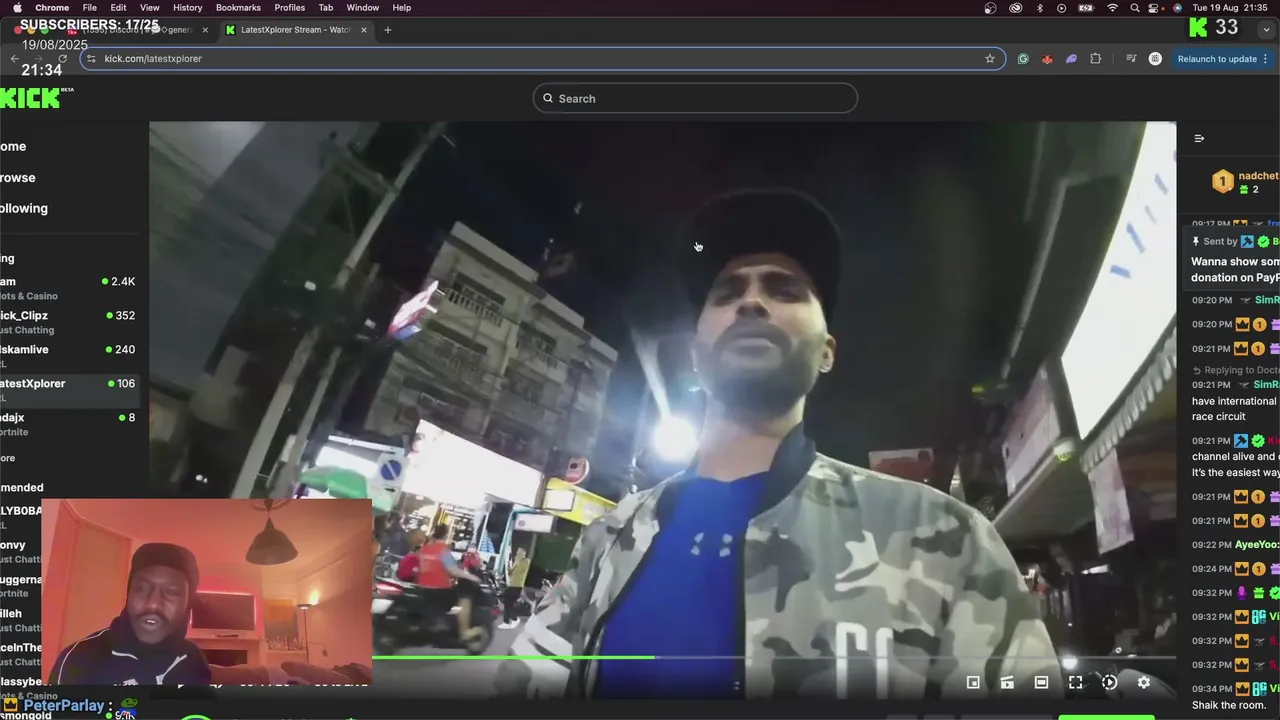
Task: Click the red fox extension icon
Action: [x=1047, y=59]
